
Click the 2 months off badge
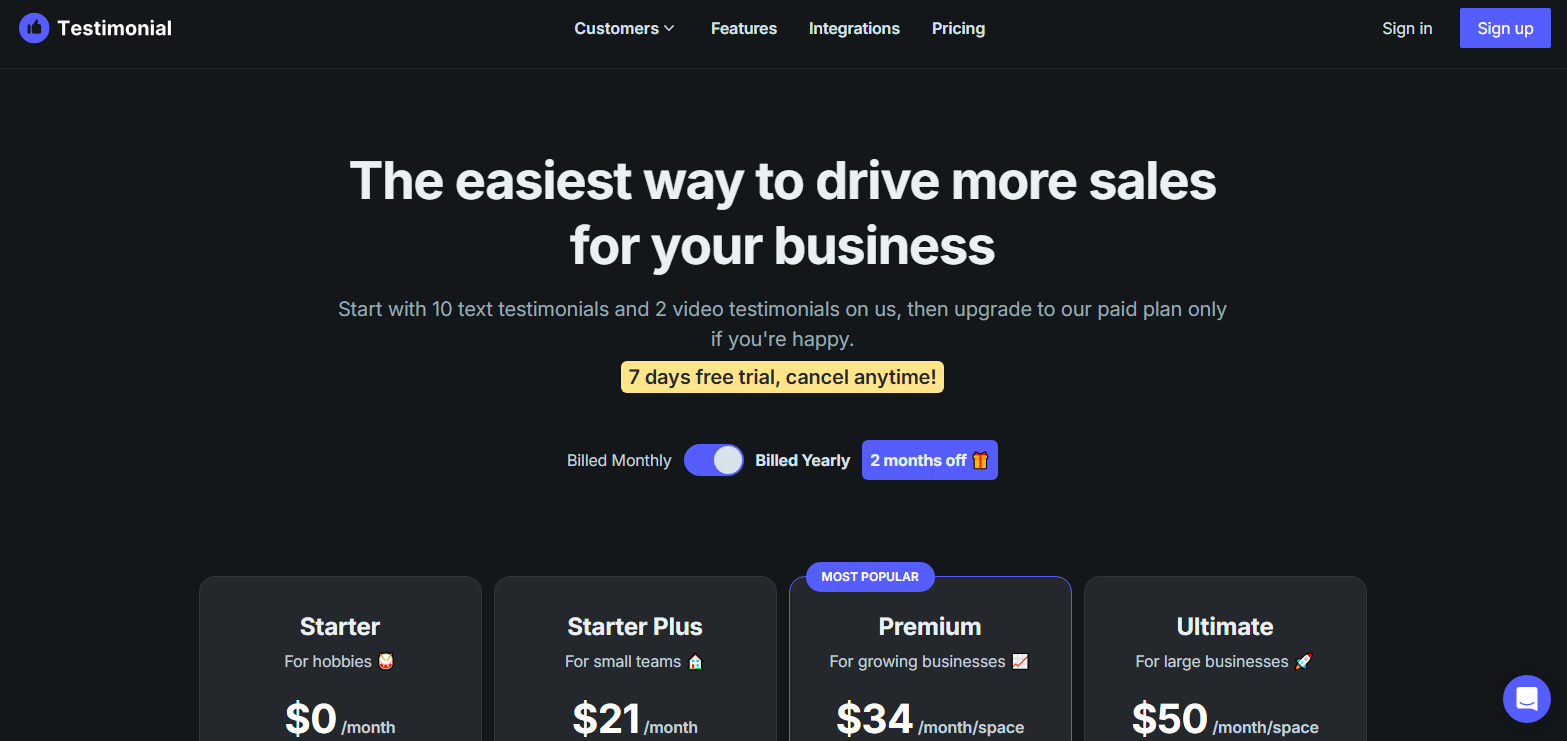pos(930,460)
